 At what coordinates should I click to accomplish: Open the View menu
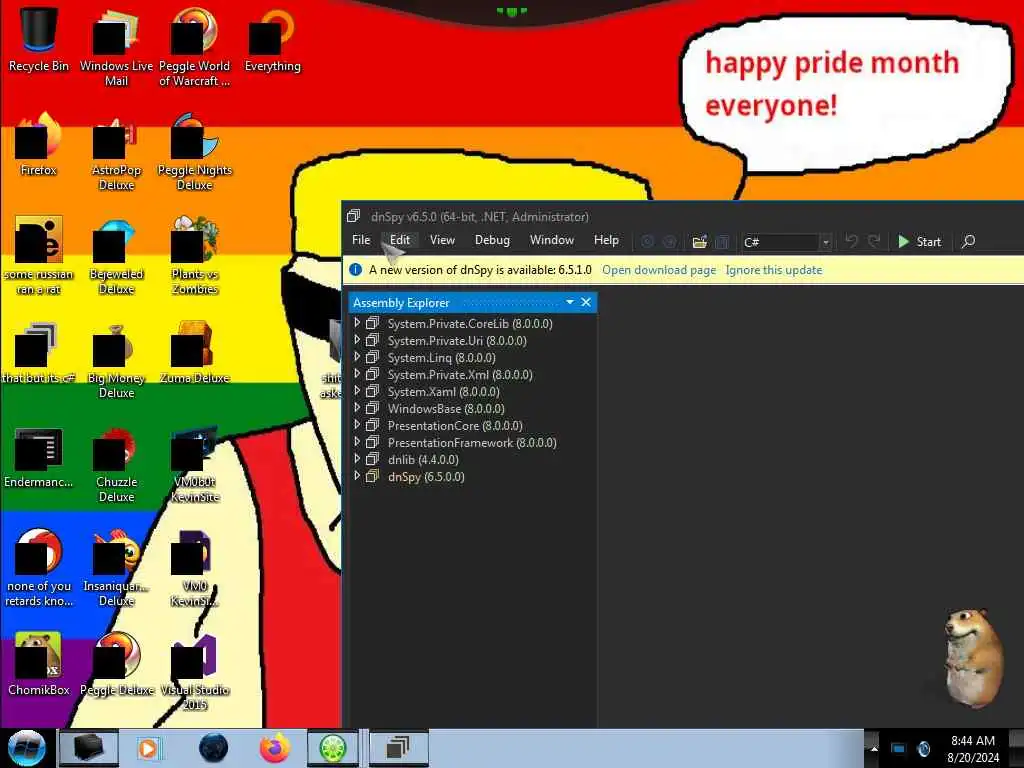pos(442,240)
